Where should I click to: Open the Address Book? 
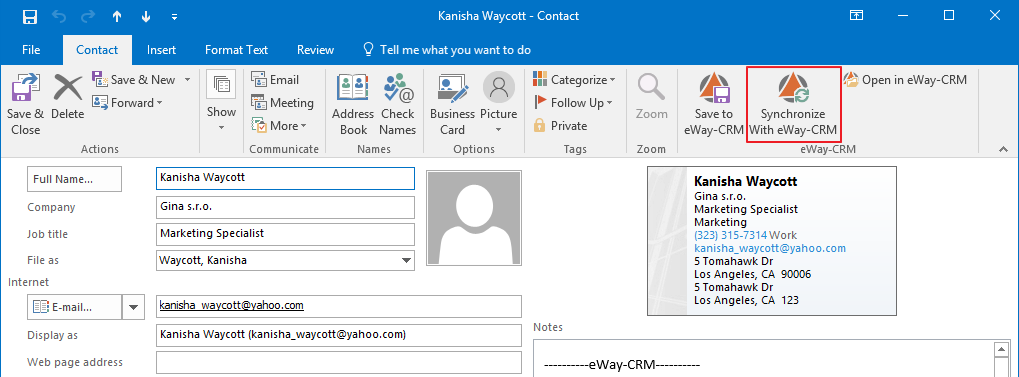(x=353, y=104)
